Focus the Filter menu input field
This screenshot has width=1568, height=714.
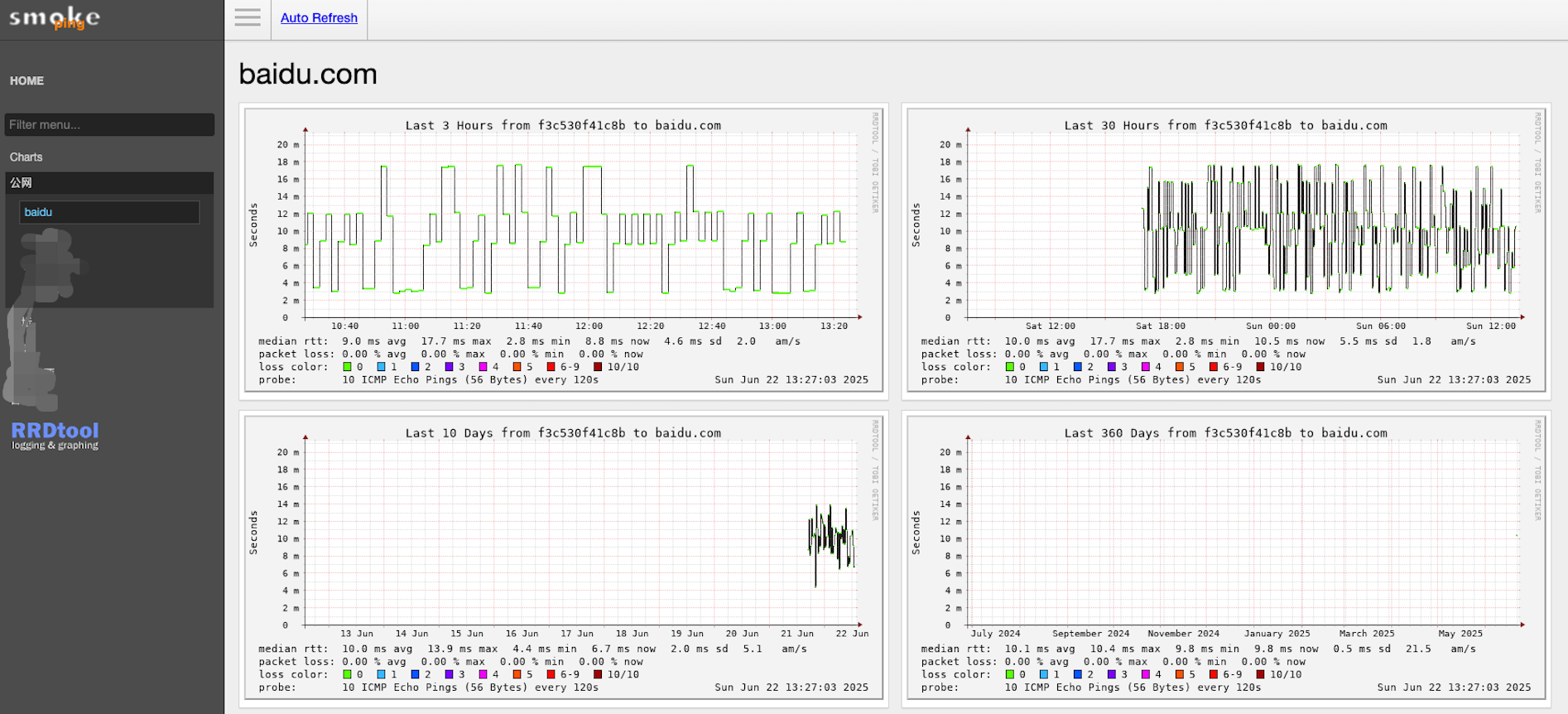tap(109, 124)
